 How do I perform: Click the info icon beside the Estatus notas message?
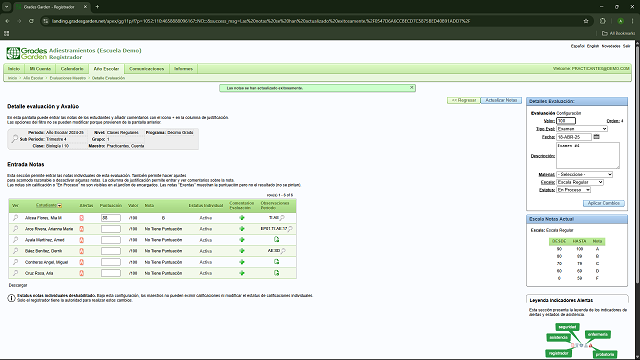point(11,298)
